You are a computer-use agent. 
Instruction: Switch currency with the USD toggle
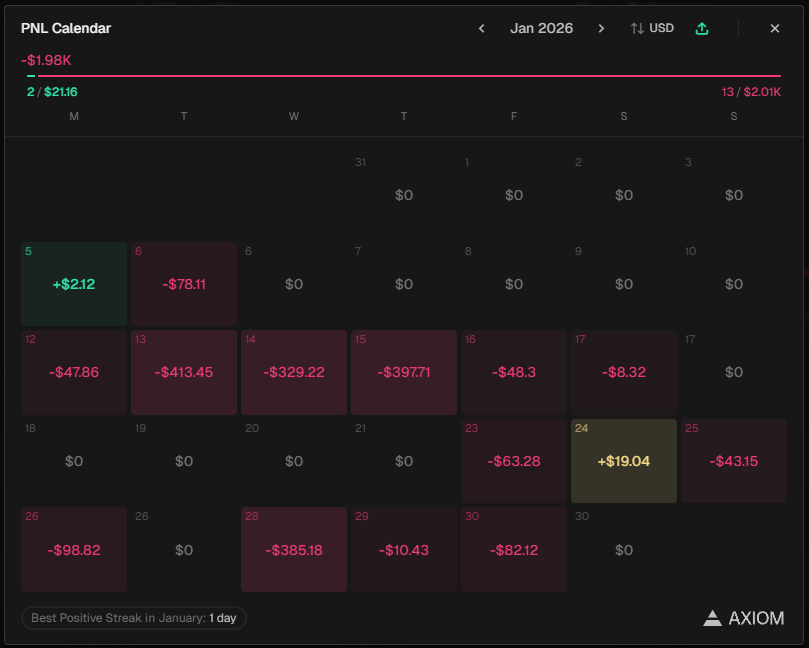(652, 28)
